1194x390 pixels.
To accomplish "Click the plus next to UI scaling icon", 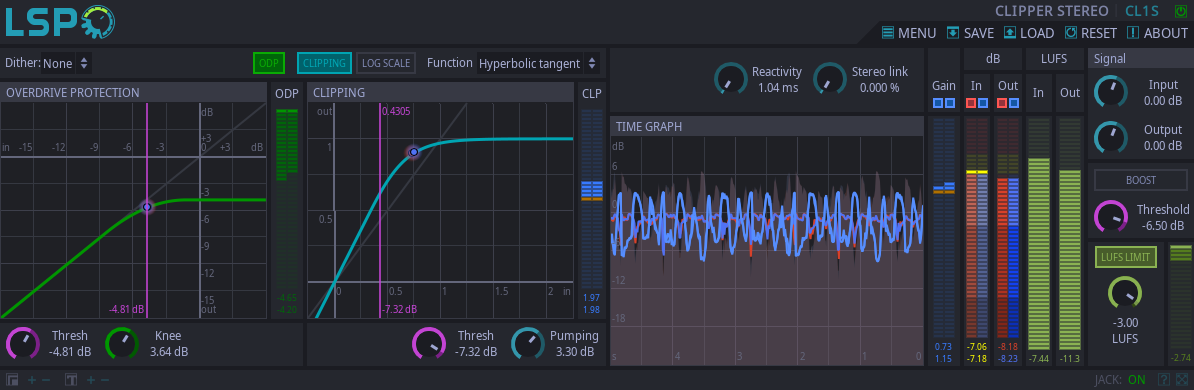I will [x=32, y=379].
